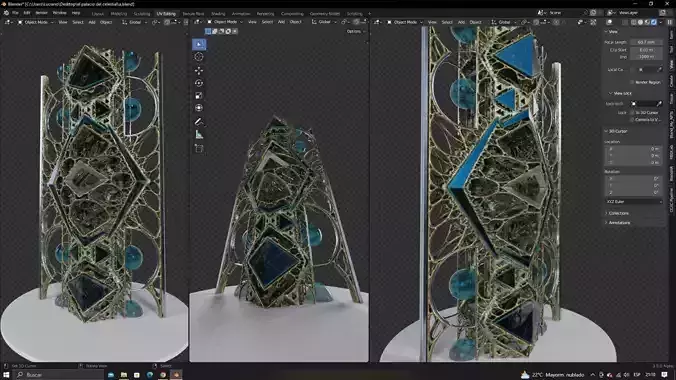Open the Object Mode dropdown in left viewport
This screenshot has height=380, width=676.
[x=35, y=22]
